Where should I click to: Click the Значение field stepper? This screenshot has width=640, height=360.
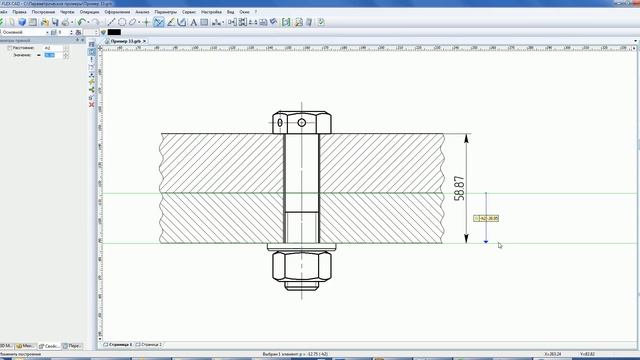66,55
